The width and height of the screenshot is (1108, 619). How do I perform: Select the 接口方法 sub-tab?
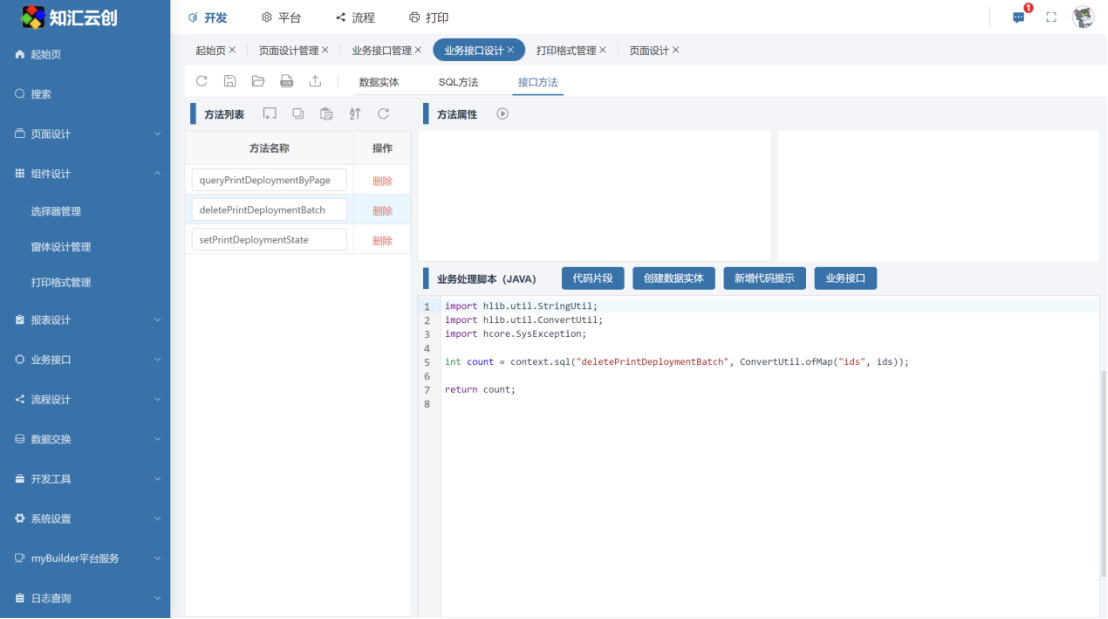point(538,82)
